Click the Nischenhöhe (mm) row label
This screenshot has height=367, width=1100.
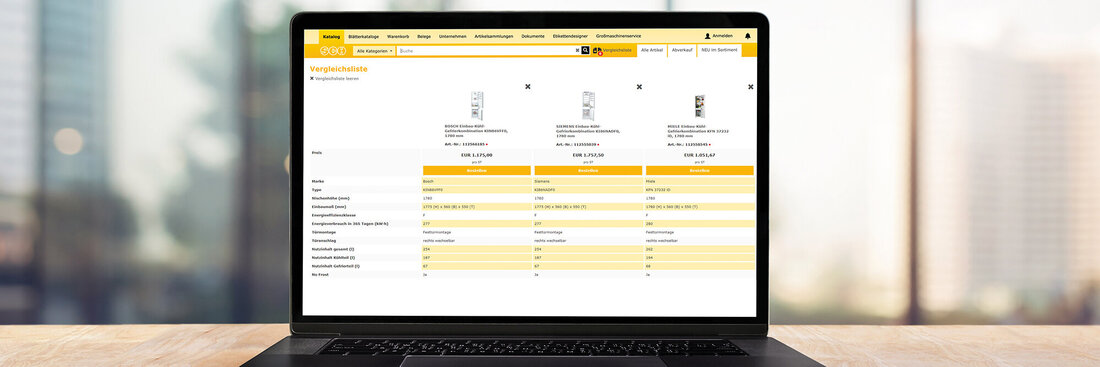(x=330, y=198)
